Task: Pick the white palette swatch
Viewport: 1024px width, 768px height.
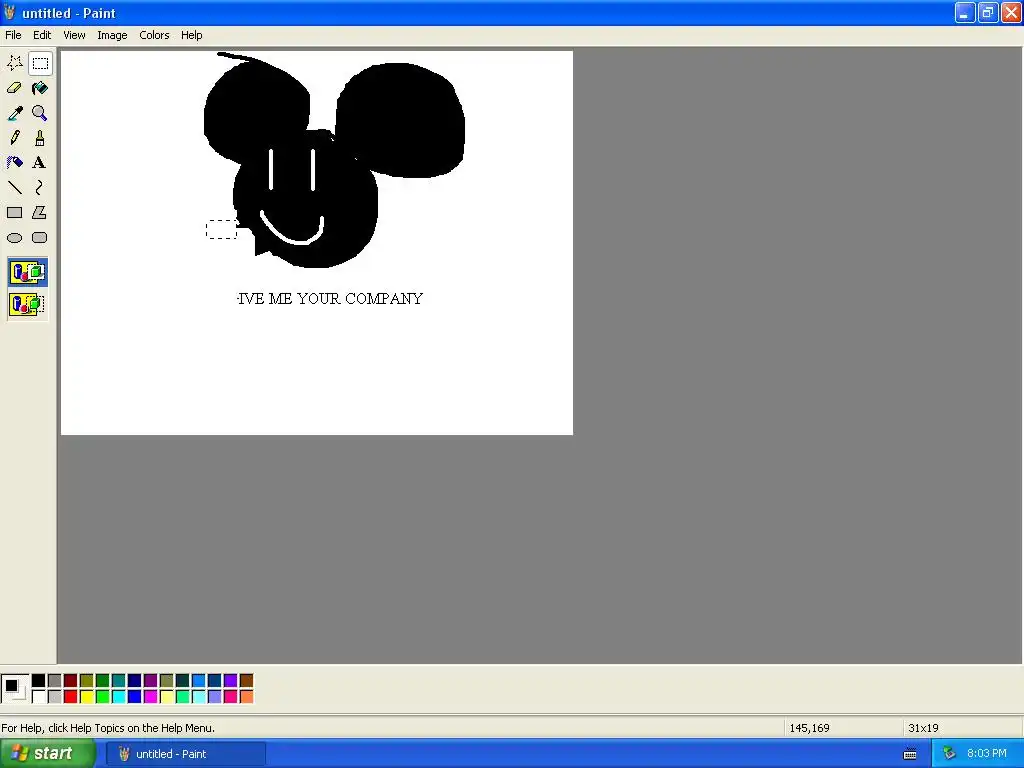Action: (x=39, y=697)
